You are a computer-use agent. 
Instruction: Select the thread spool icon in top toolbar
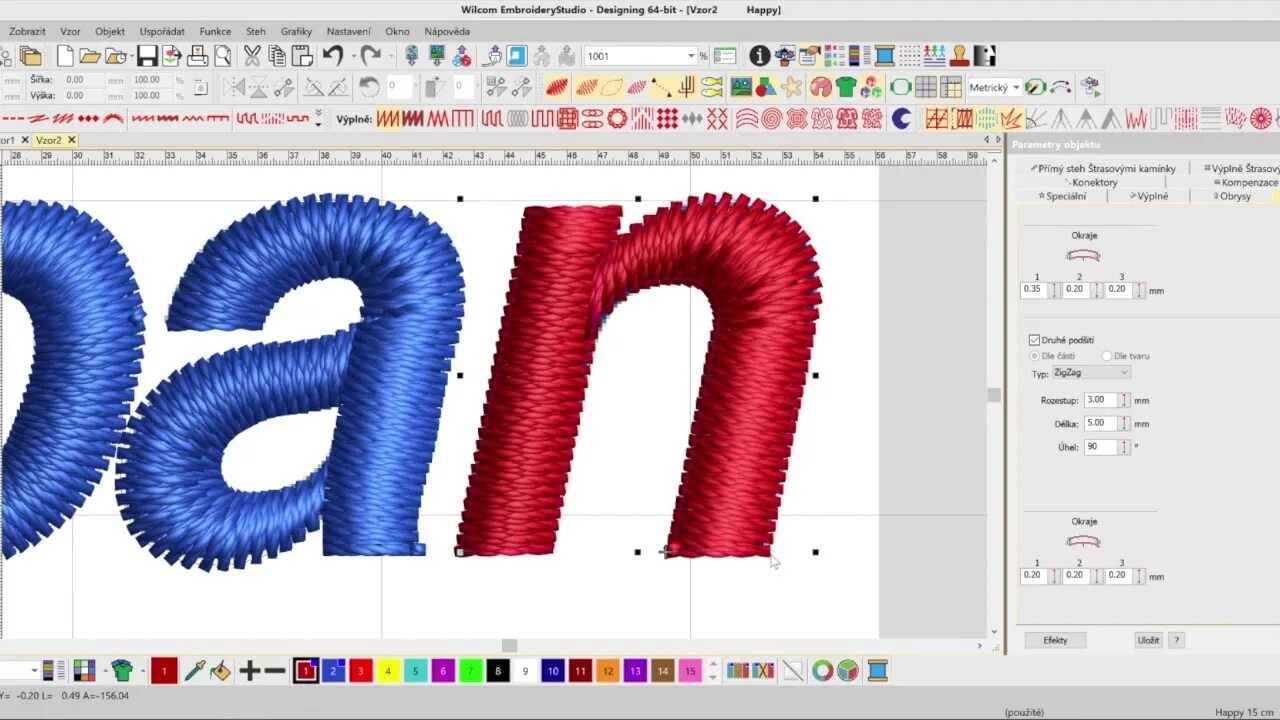click(885, 56)
